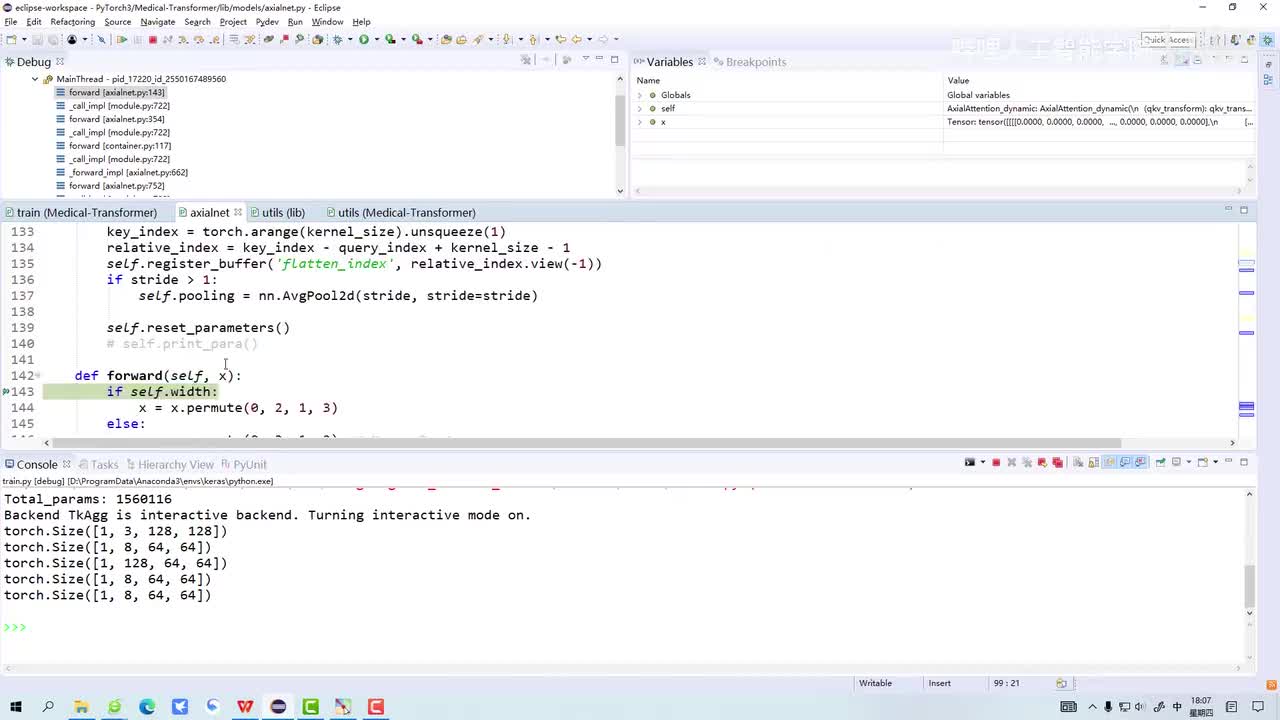Maximize the editor area
The height and width of the screenshot is (720, 1280).
[1244, 210]
